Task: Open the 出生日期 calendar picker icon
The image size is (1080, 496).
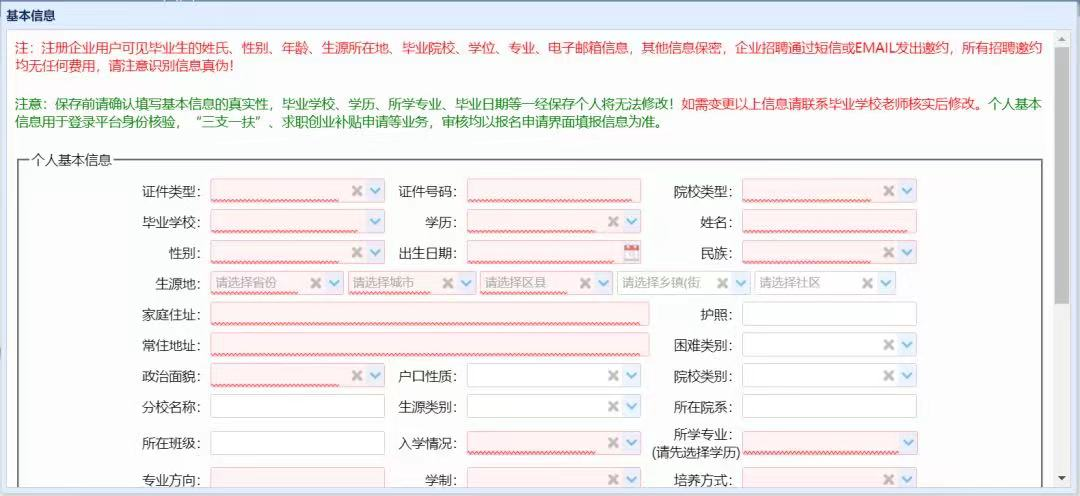Action: 632,252
